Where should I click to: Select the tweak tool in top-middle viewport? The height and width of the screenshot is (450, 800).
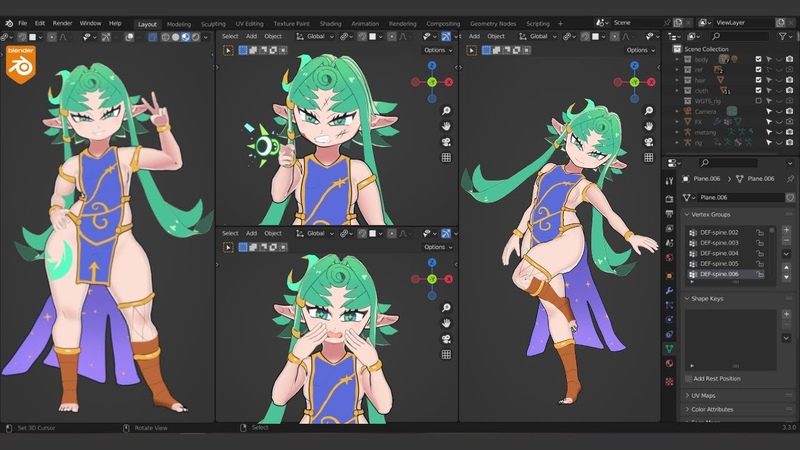[x=228, y=51]
